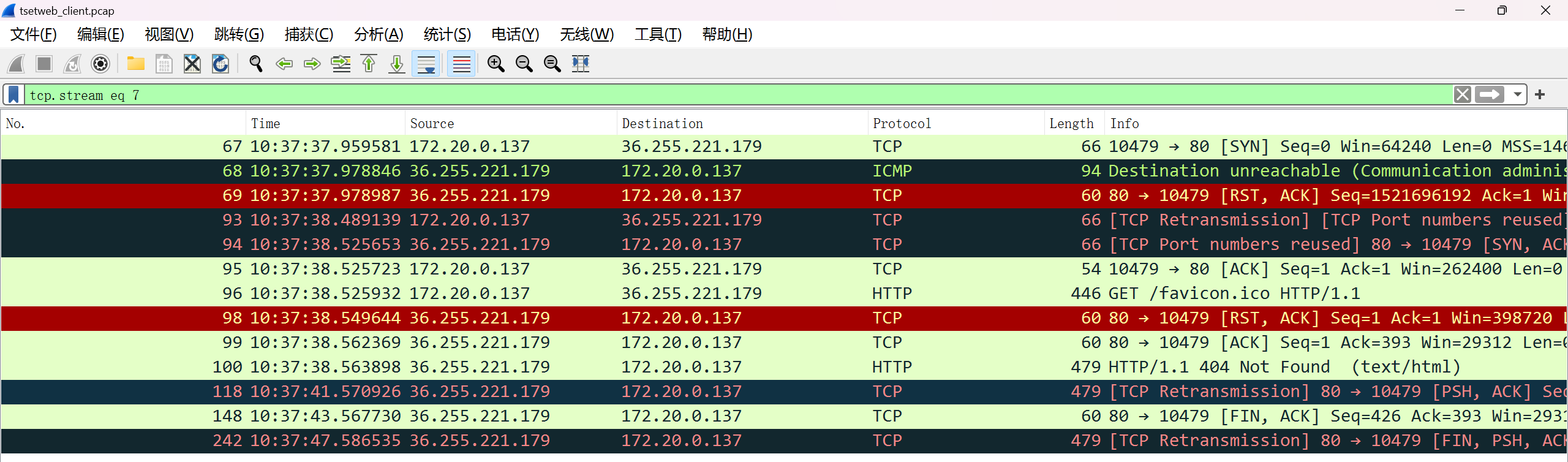Apply the display filter arrow button
1568x462 pixels.
tap(1489, 95)
